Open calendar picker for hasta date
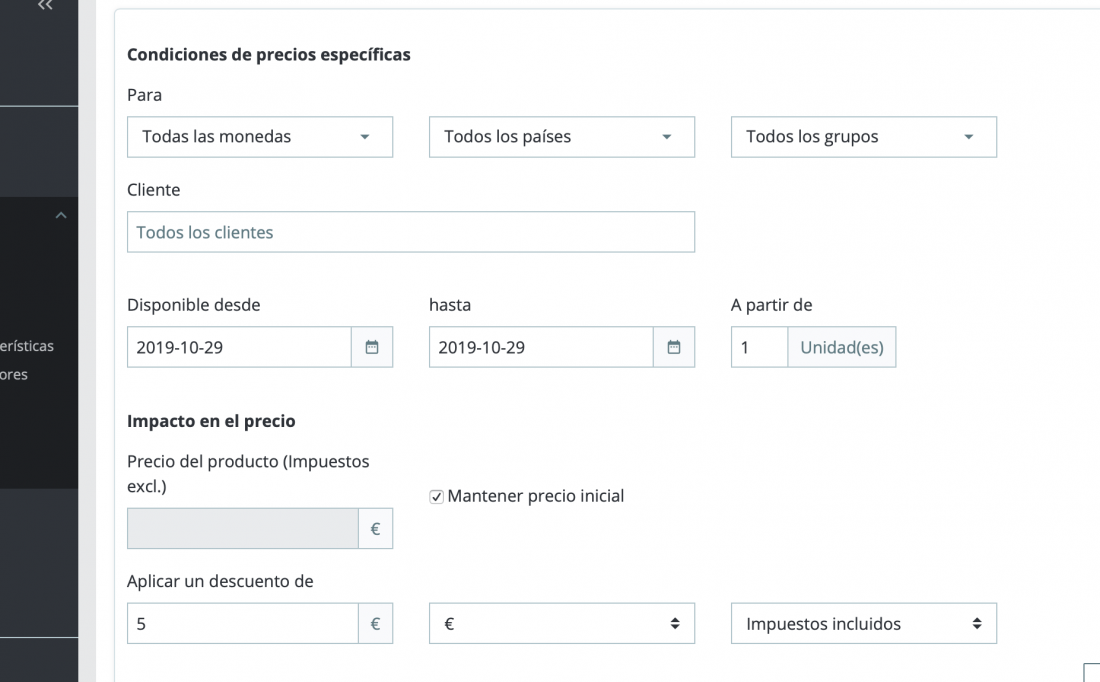Image resolution: width=1100 pixels, height=682 pixels. tap(673, 347)
